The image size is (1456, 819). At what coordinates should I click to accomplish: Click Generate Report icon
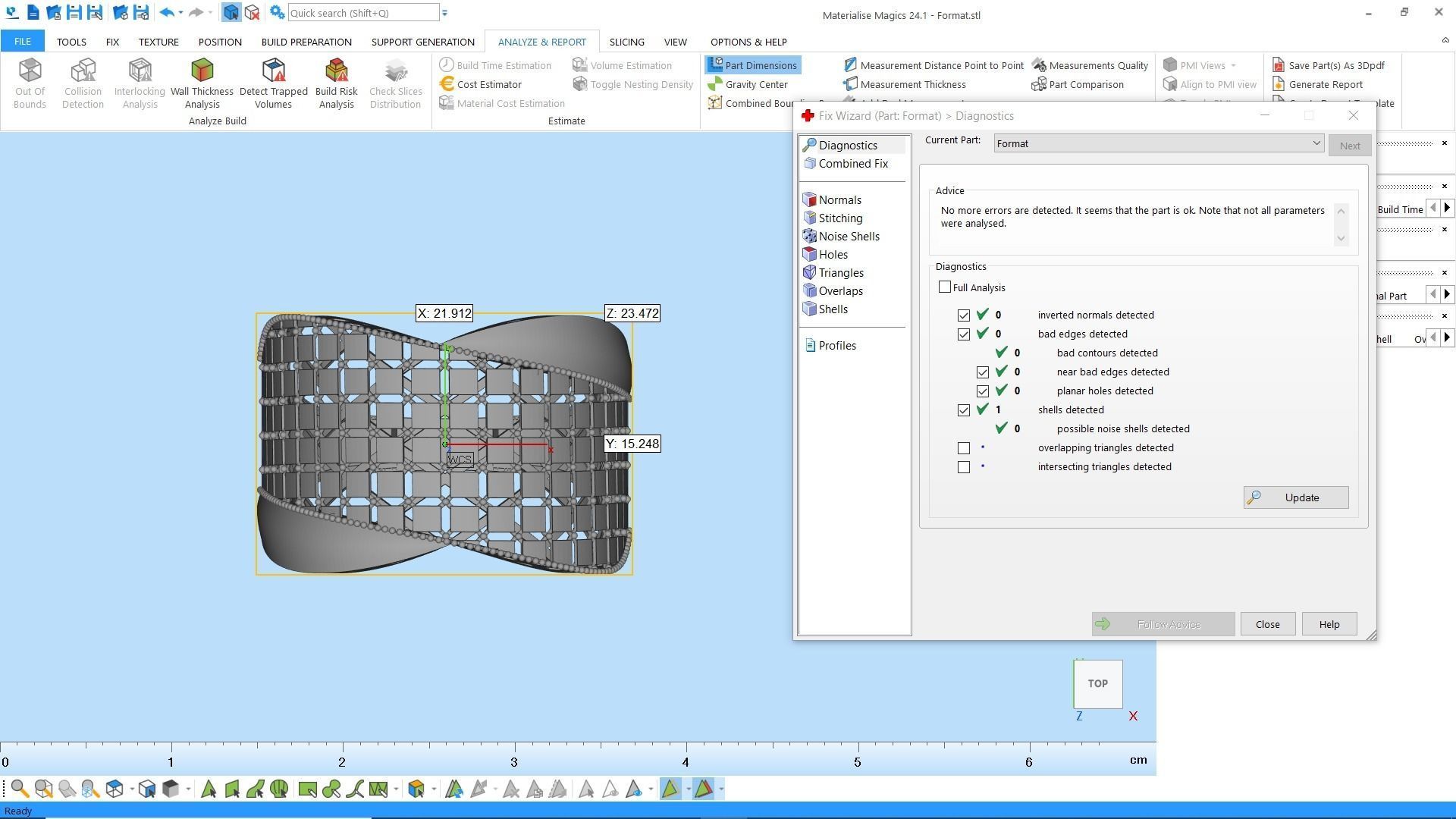1279,84
